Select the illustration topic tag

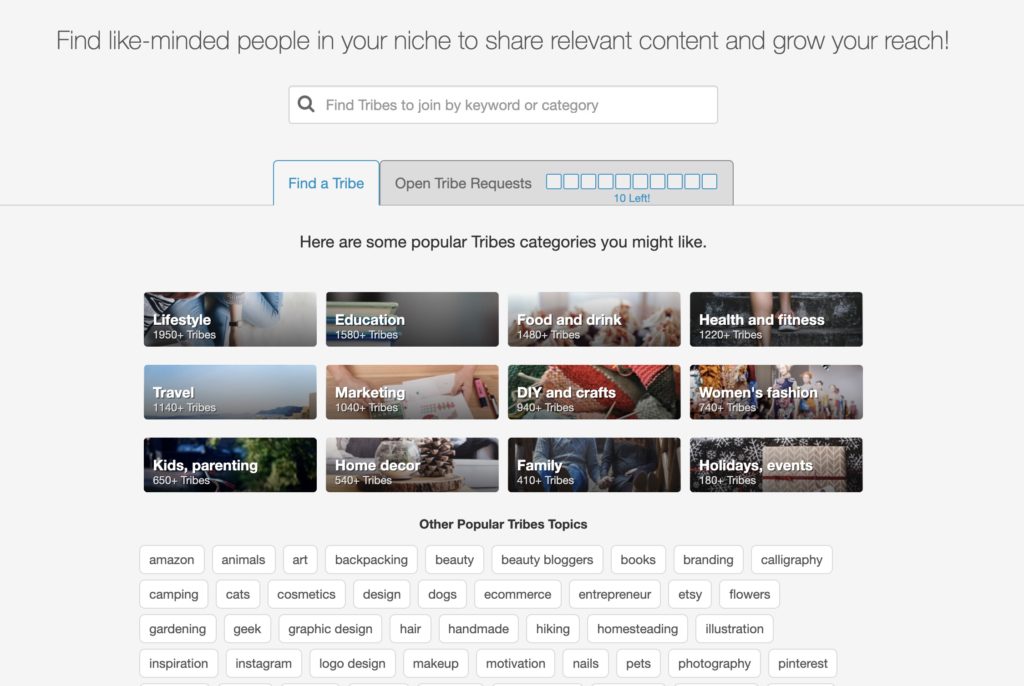[x=735, y=629]
